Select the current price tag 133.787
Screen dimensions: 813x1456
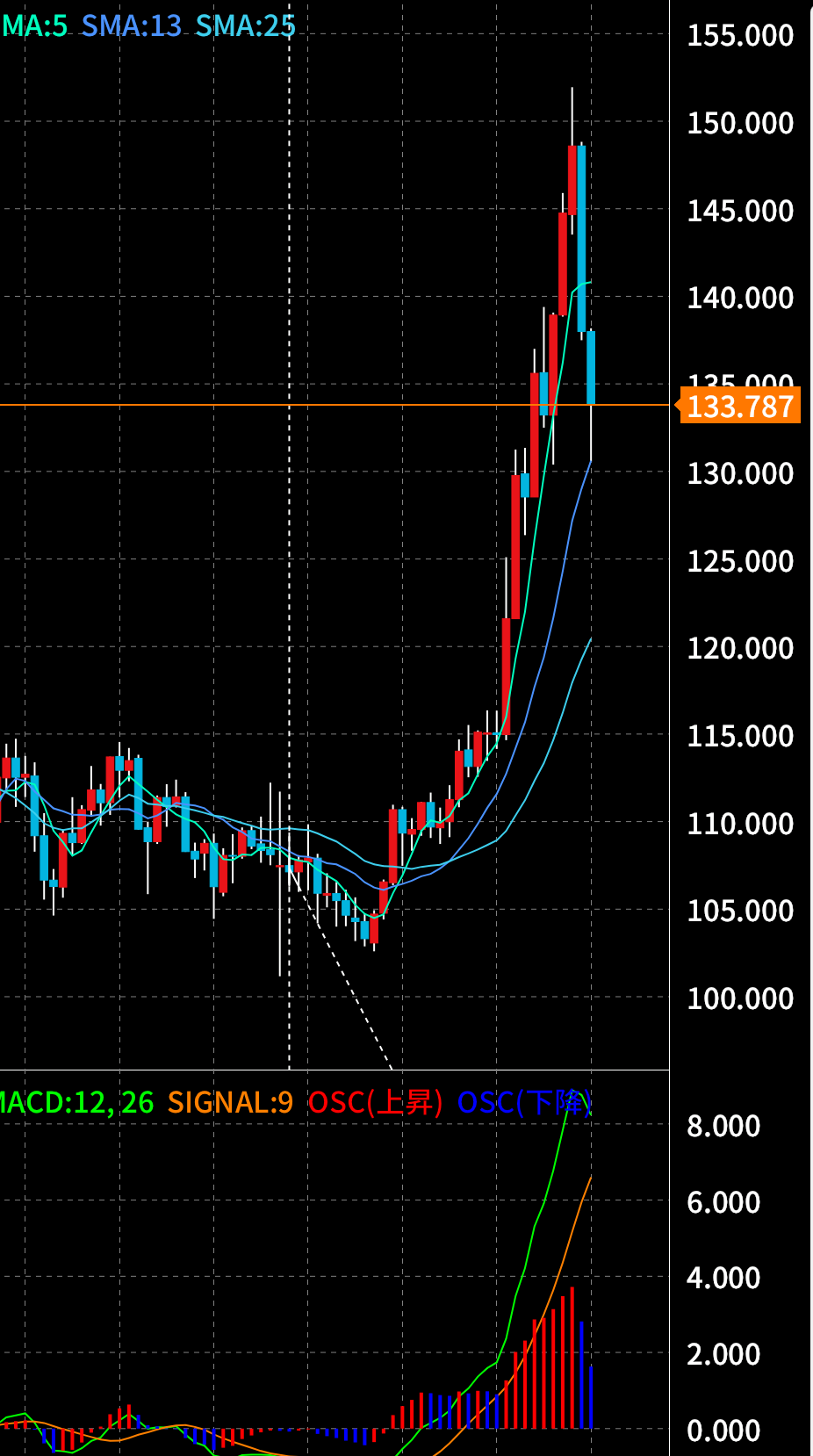(x=740, y=407)
